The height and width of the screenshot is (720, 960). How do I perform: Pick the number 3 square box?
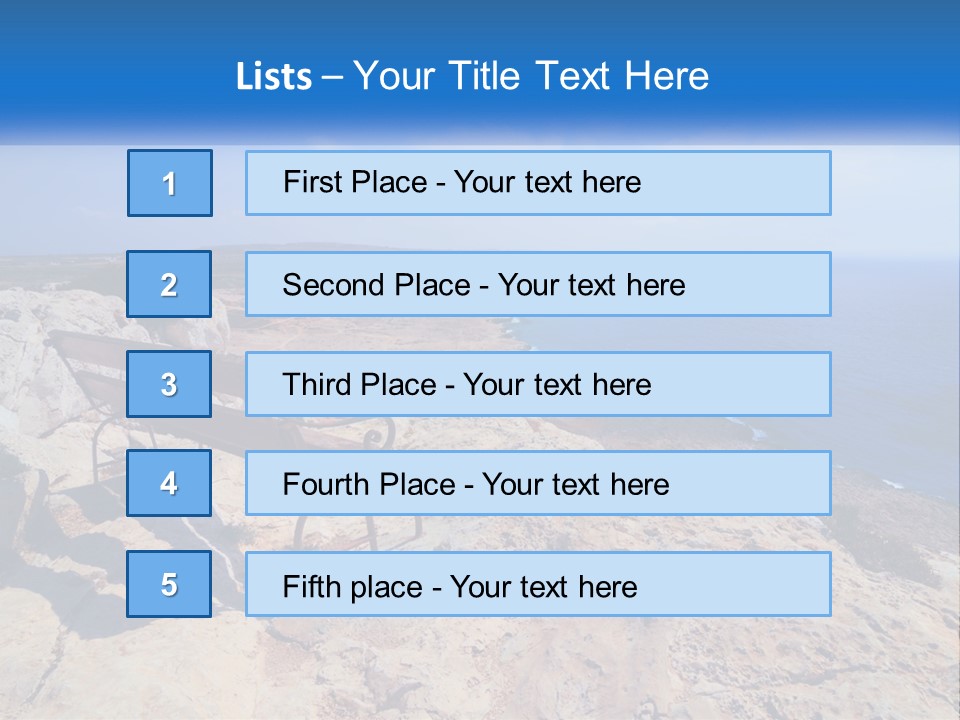tap(169, 384)
